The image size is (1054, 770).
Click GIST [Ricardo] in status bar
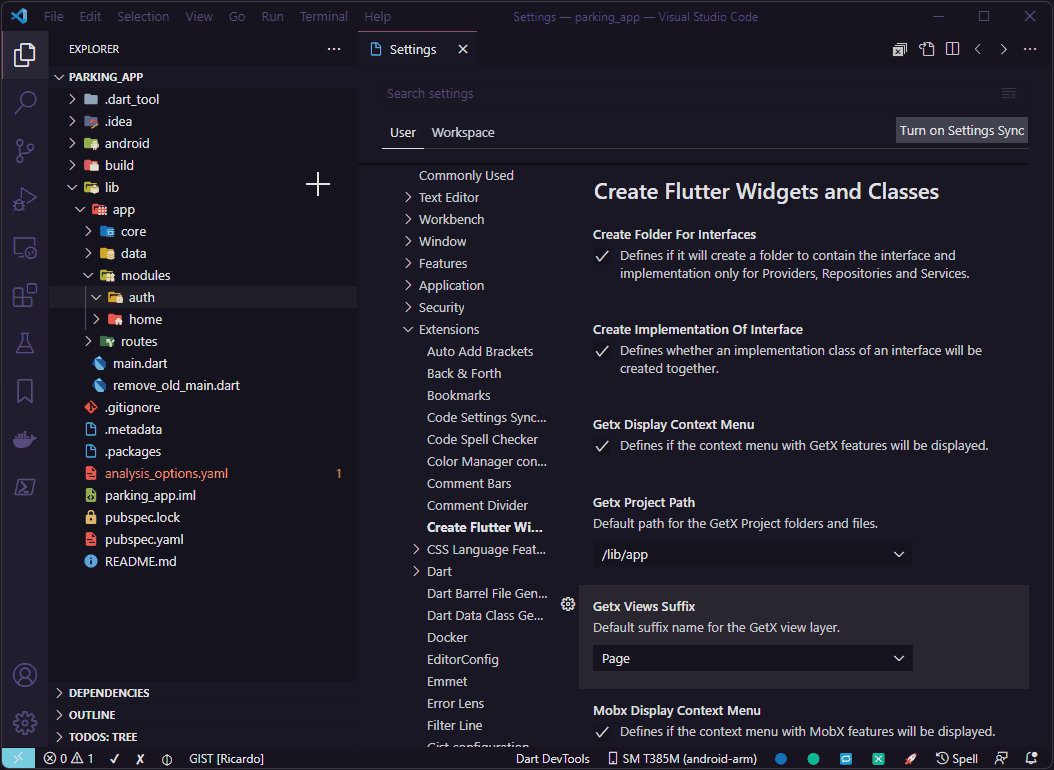(227, 759)
